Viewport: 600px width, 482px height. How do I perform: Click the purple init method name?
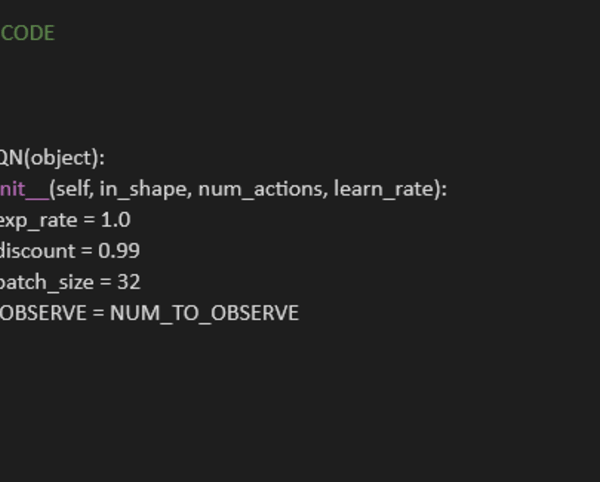pyautogui.click(x=22, y=189)
